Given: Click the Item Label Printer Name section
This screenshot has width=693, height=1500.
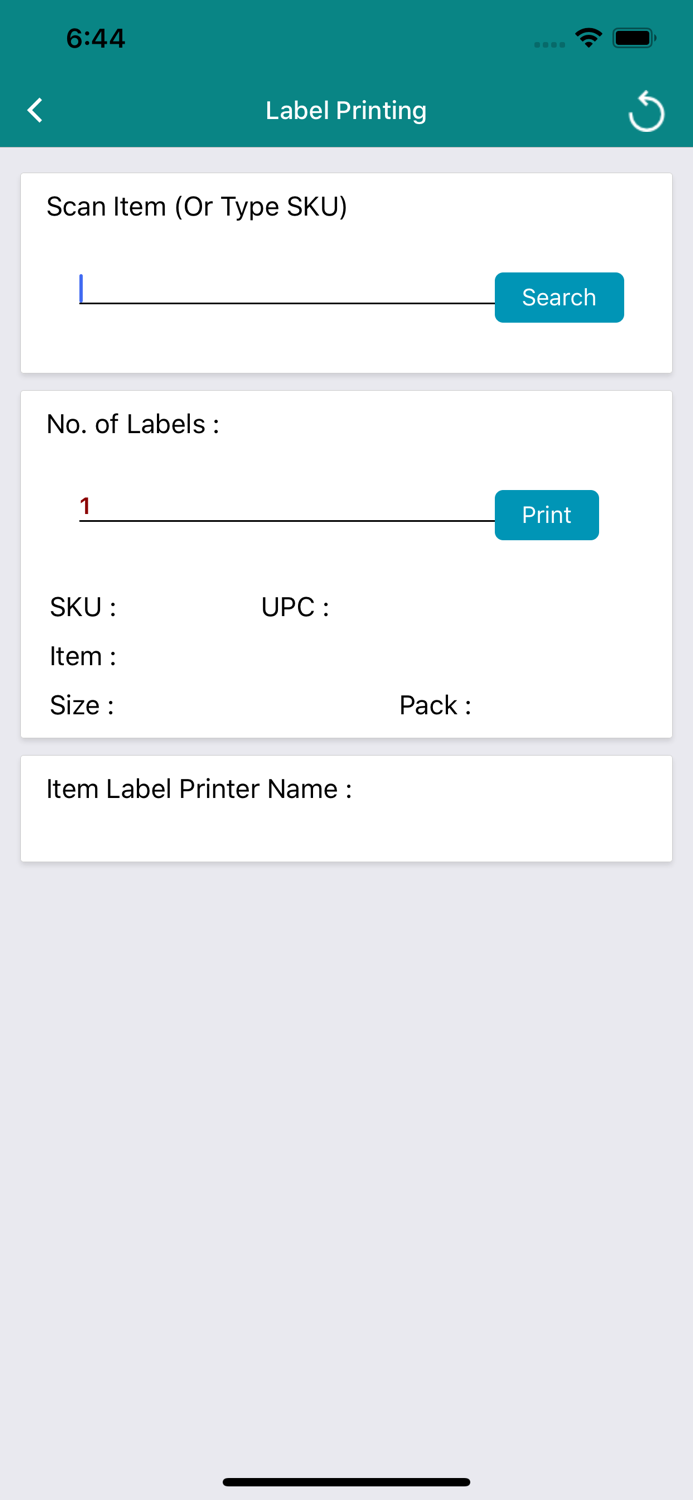Looking at the screenshot, I should (198, 789).
